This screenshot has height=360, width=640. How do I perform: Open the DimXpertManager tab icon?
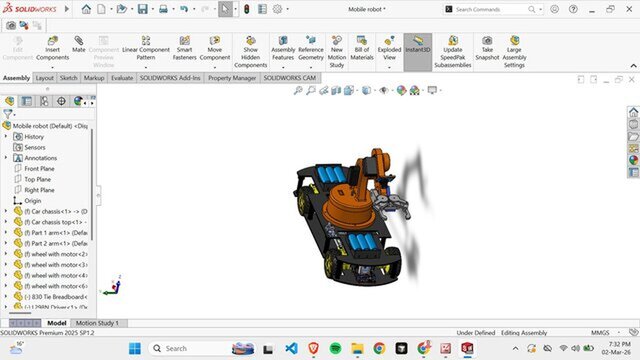coord(61,101)
